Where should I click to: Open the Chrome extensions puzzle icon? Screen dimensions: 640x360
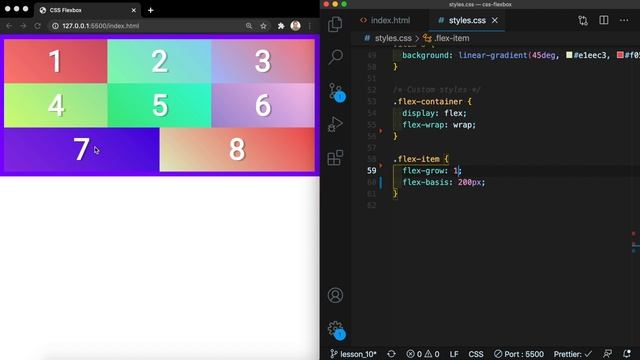(281, 26)
